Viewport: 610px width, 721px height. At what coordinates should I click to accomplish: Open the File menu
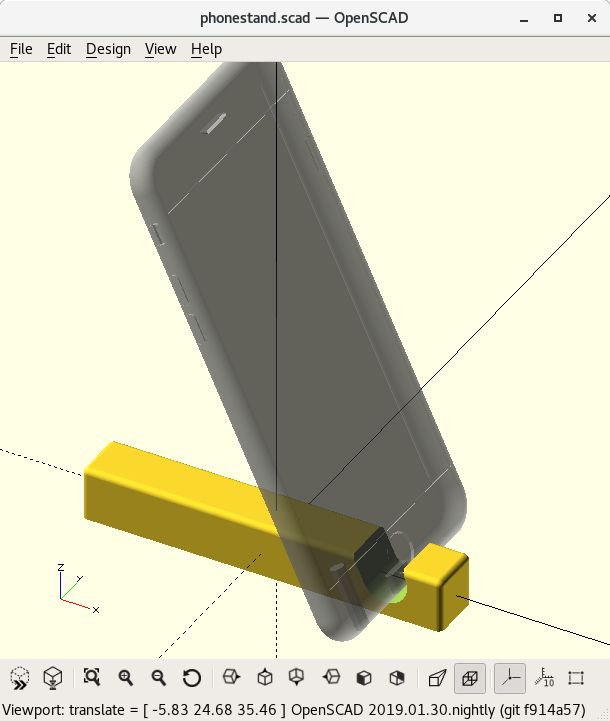click(x=21, y=49)
